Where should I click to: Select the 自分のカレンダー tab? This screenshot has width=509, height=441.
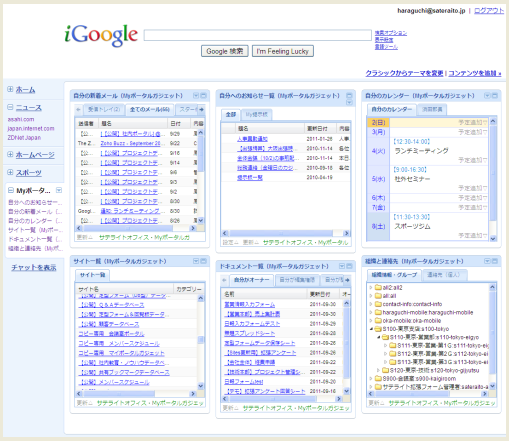coord(391,109)
